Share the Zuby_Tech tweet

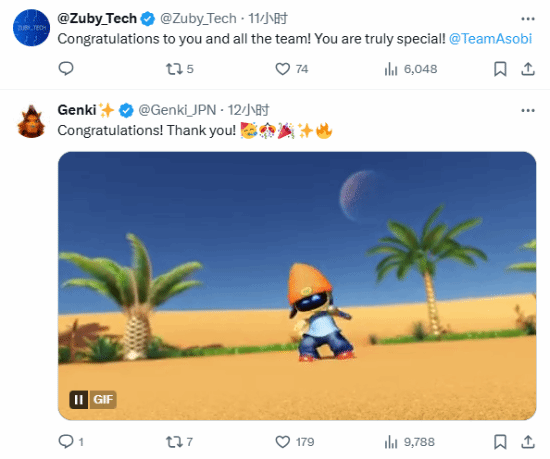pos(528,69)
